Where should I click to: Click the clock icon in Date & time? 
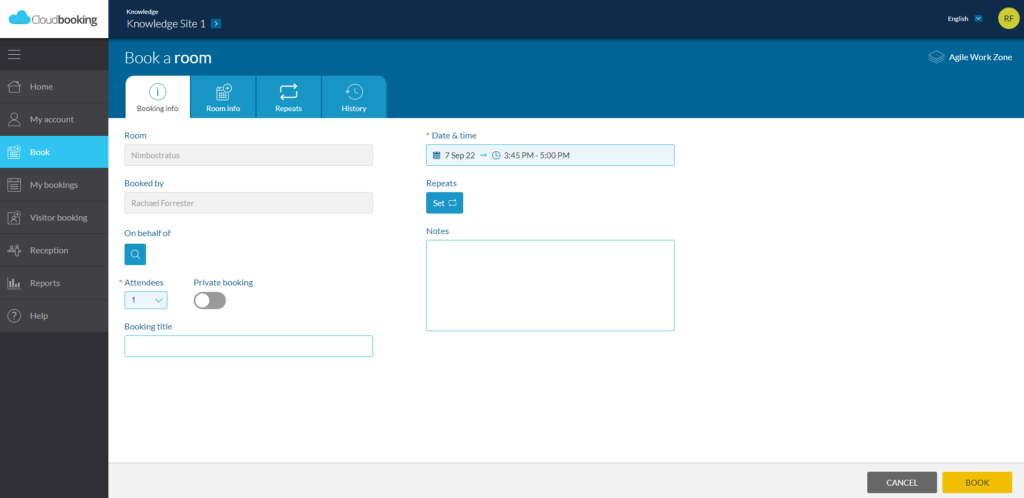pos(496,155)
